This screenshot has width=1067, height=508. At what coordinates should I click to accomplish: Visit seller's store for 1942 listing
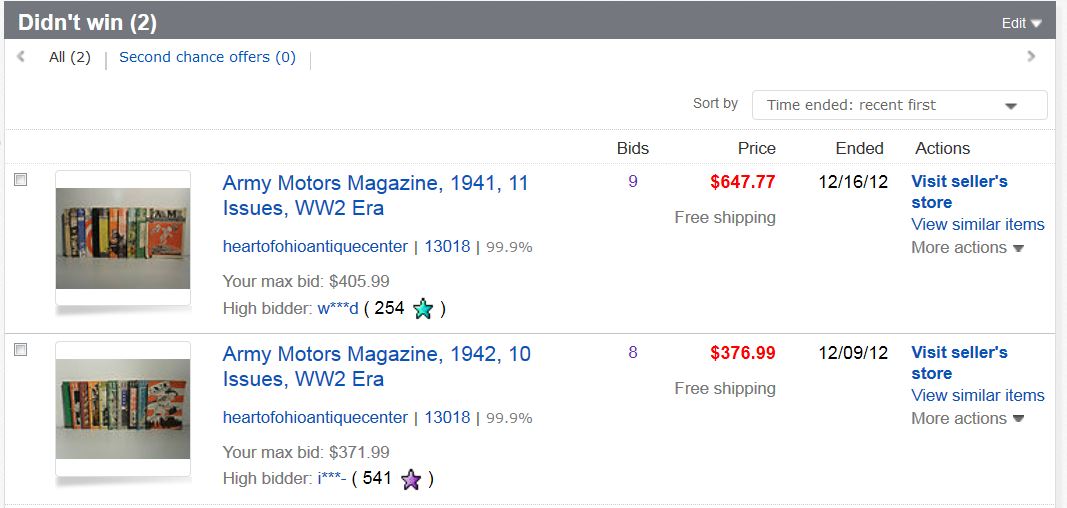(958, 362)
